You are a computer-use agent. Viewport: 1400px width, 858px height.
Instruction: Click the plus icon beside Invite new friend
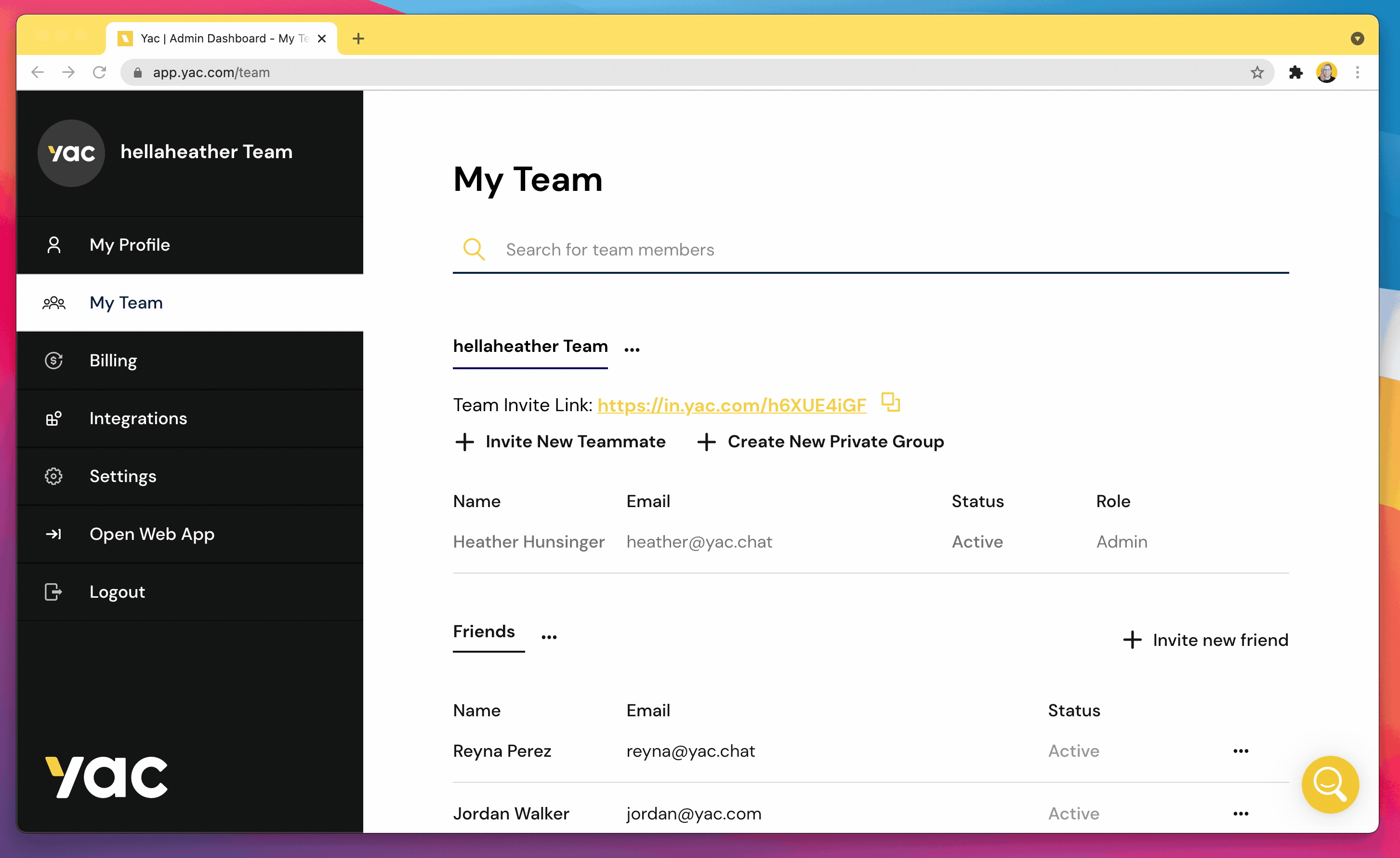[x=1132, y=640]
